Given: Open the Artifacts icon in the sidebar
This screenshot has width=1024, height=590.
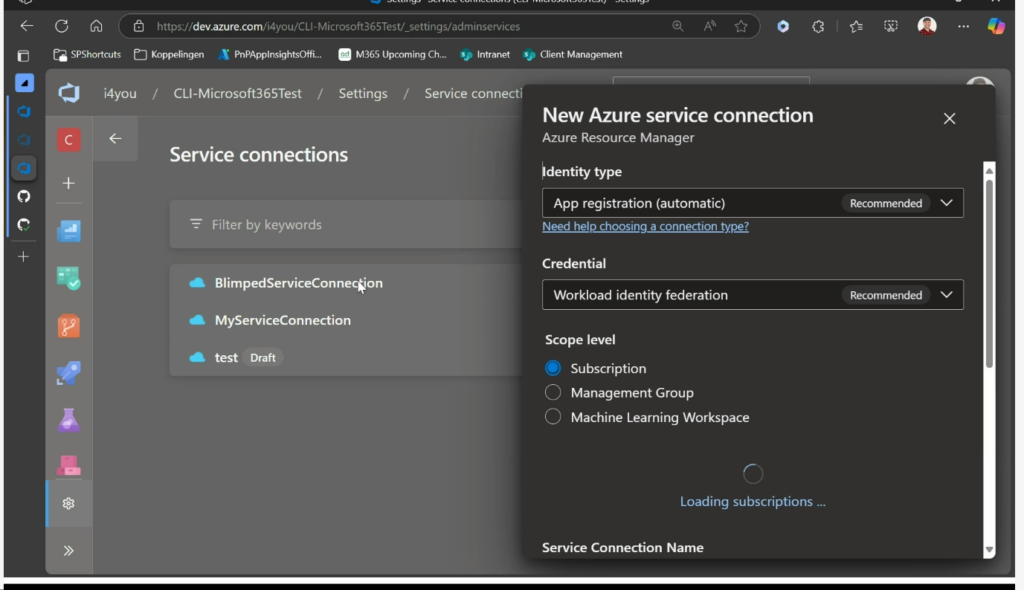Looking at the screenshot, I should pos(69,465).
